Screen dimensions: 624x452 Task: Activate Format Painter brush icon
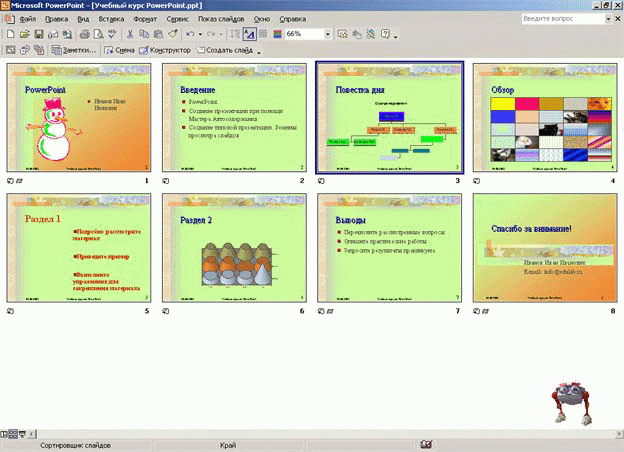click(172, 34)
